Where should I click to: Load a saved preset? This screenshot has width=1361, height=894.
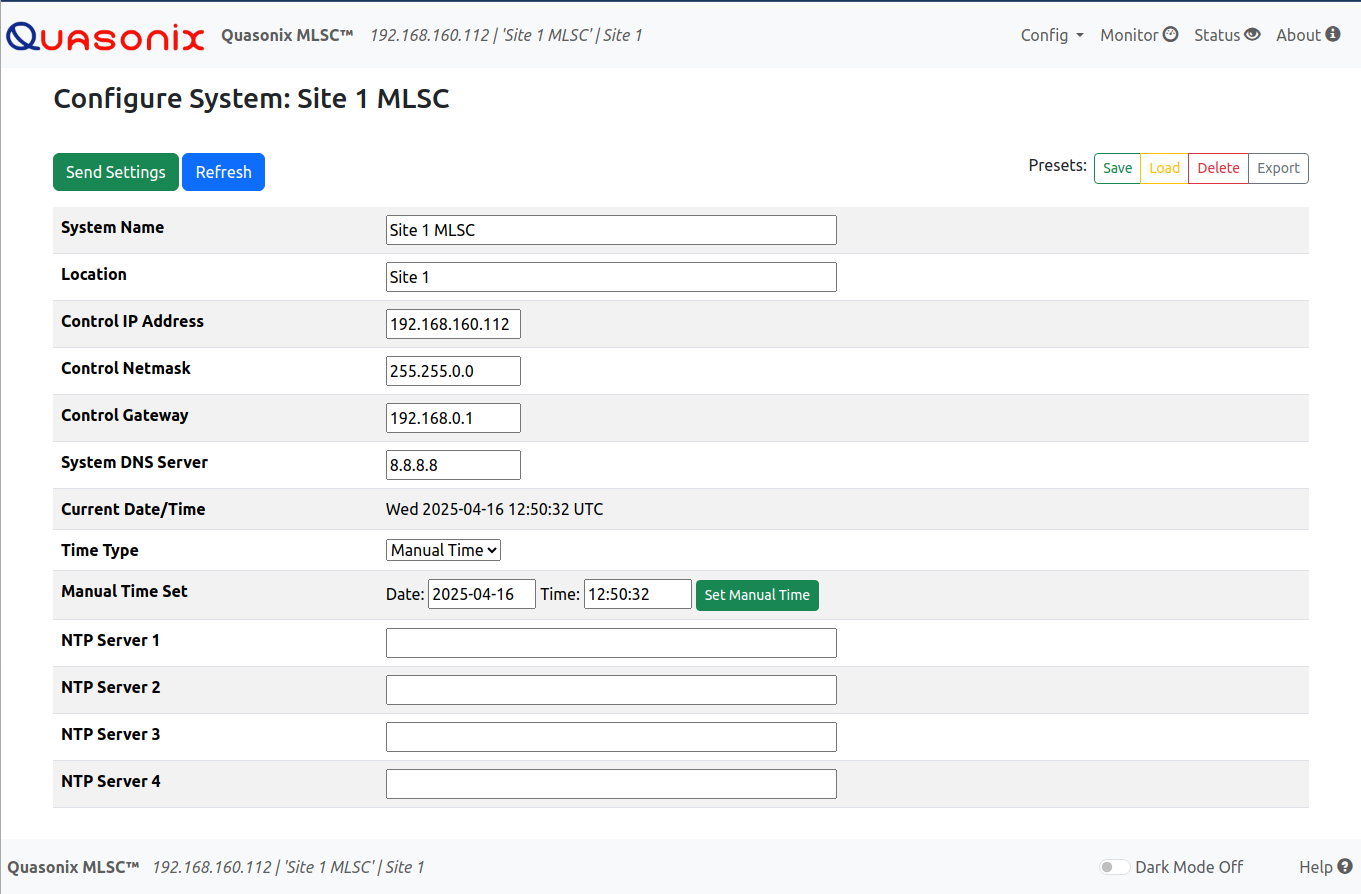[x=1164, y=168]
